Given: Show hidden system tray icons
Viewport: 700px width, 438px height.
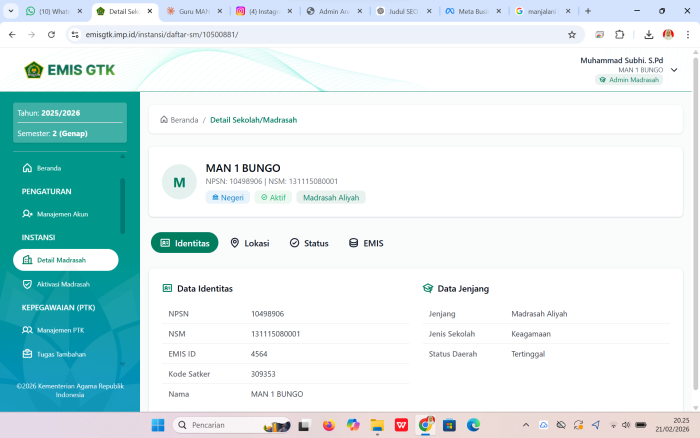Looking at the screenshot, I should point(526,425).
